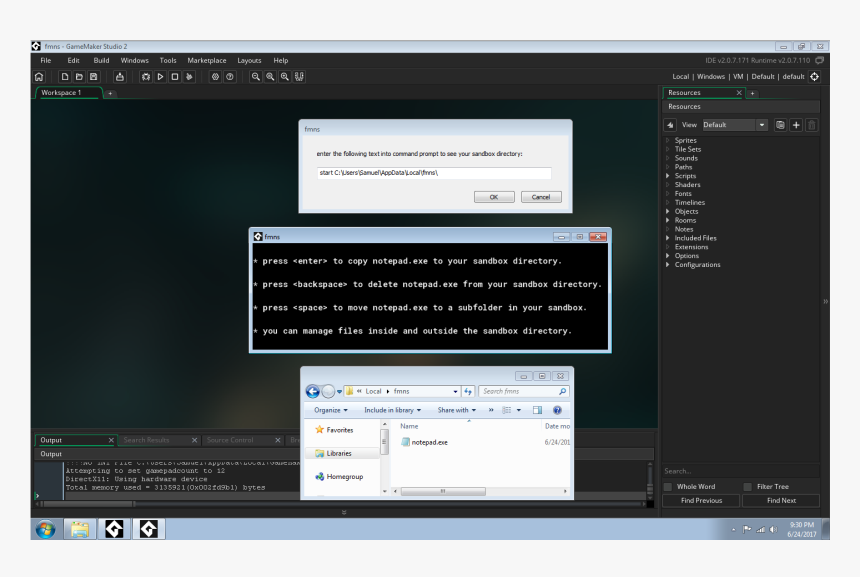Open the Marketplace menu

tap(206, 60)
